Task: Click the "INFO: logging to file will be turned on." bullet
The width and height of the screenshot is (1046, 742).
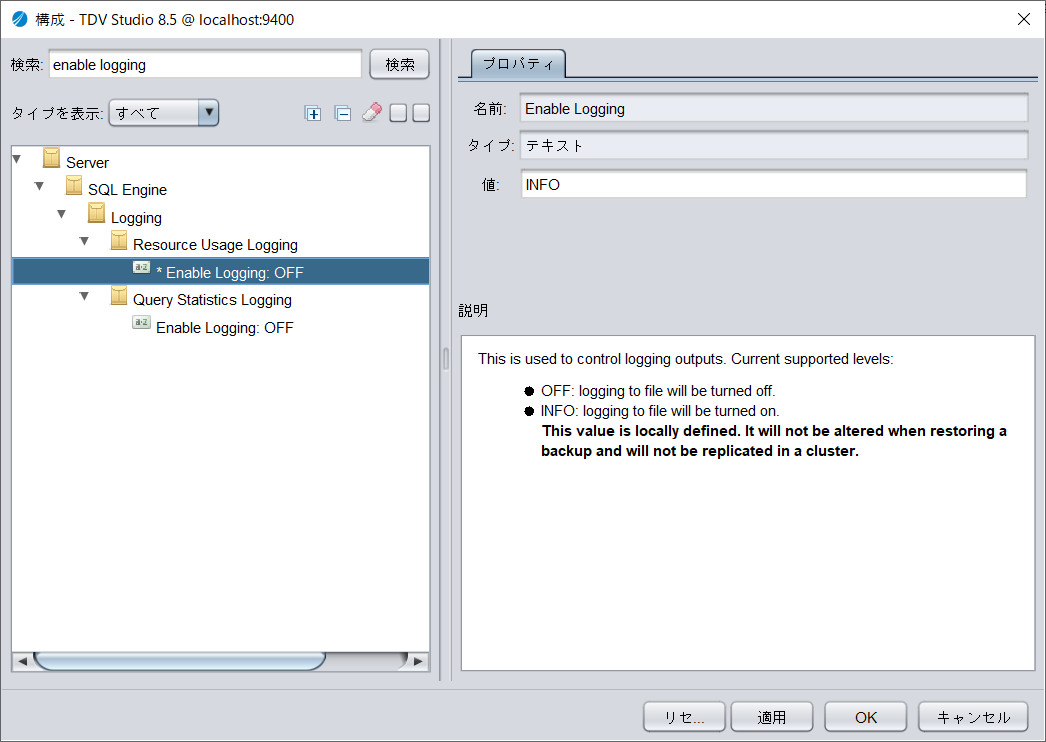Action: (660, 411)
